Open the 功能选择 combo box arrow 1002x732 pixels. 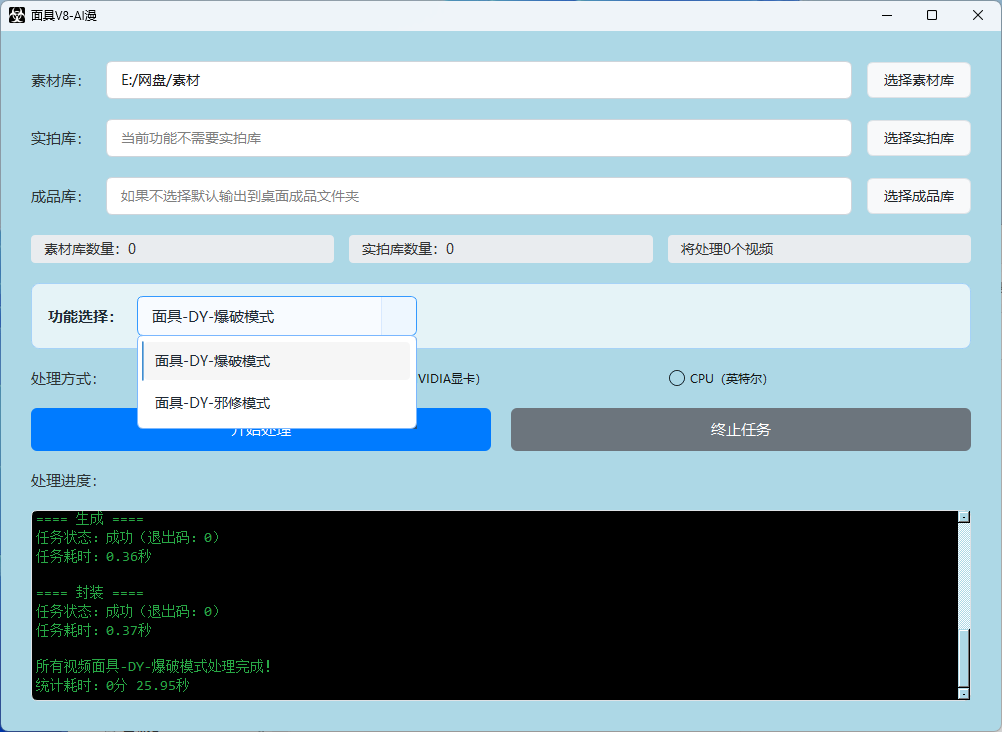(x=399, y=316)
